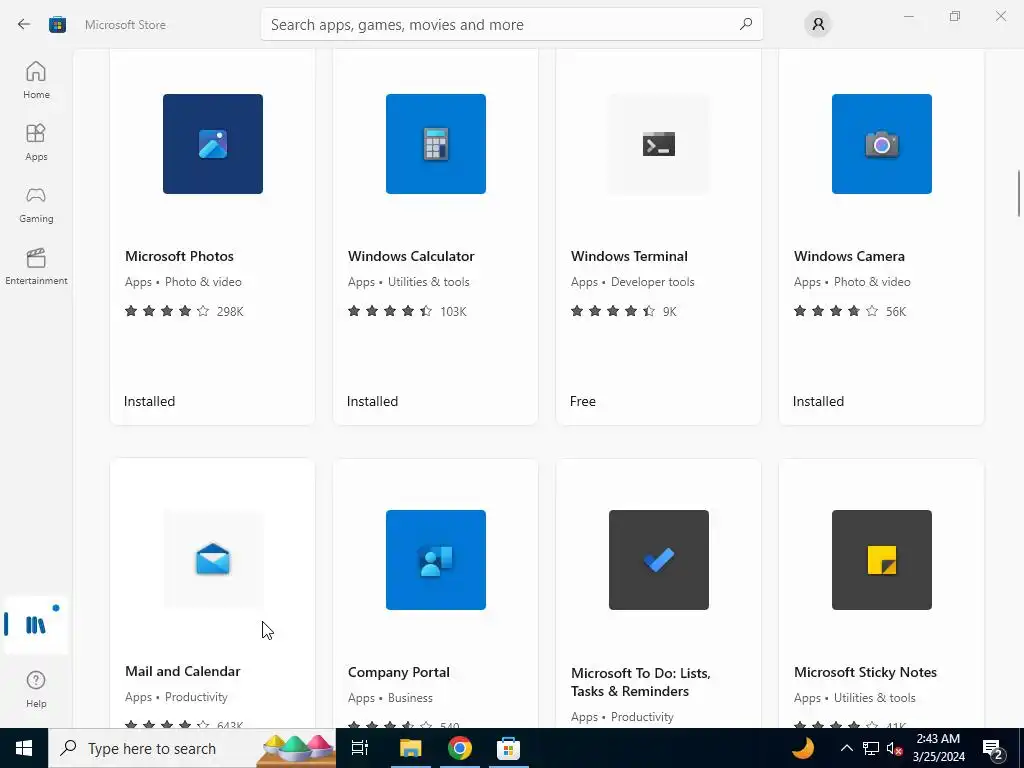The width and height of the screenshot is (1024, 768).
Task: Click the Windows Camera title
Action: pos(849,256)
